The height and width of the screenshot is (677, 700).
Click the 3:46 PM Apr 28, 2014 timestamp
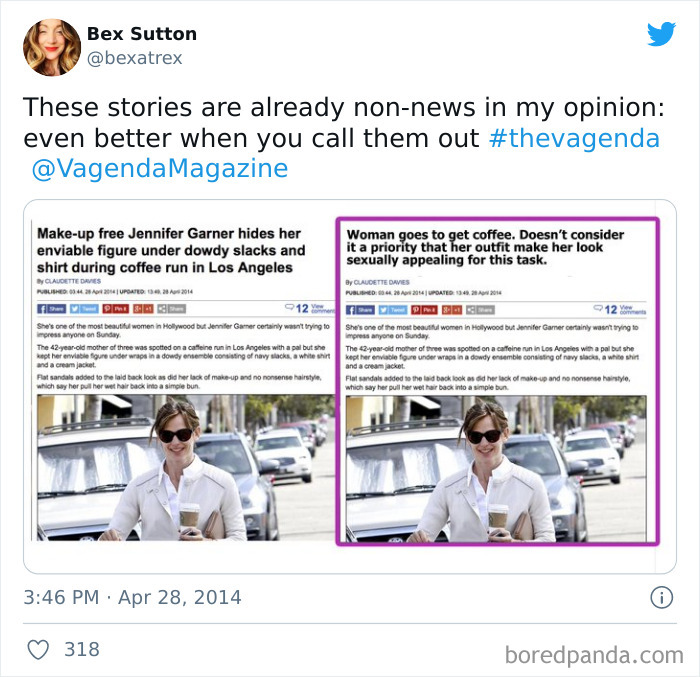click(132, 598)
